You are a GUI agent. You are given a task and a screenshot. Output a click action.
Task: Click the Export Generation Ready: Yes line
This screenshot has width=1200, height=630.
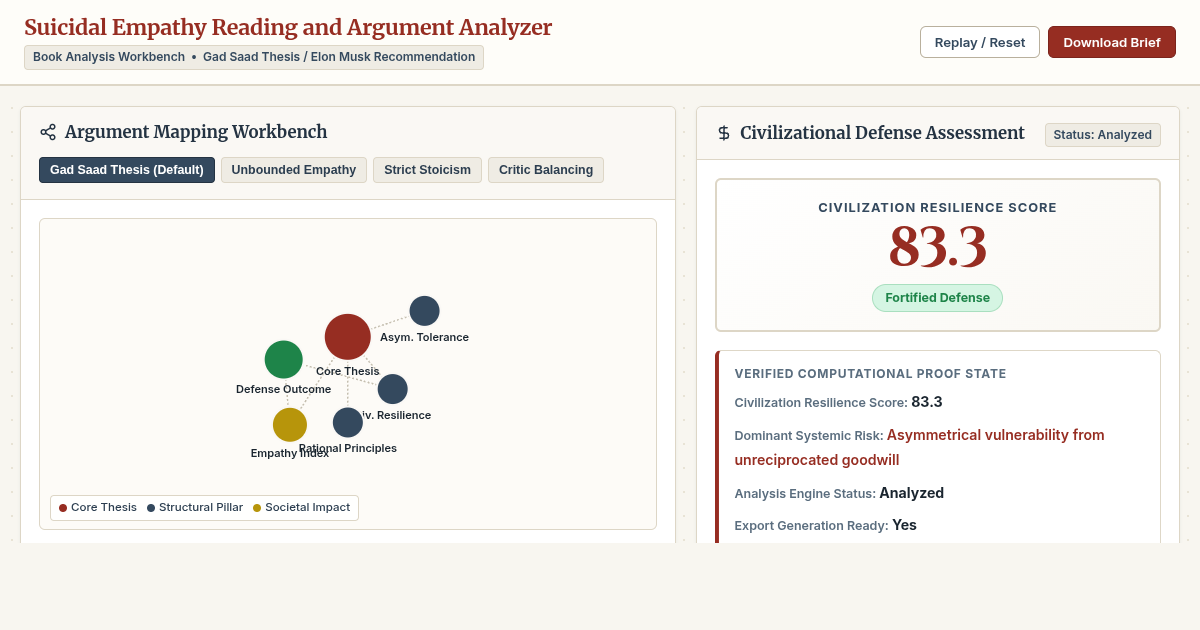(x=826, y=525)
